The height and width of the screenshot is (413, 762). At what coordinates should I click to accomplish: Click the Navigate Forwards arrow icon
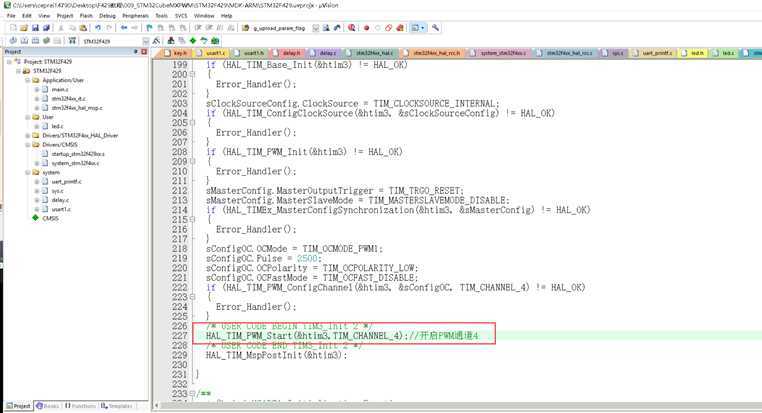point(135,28)
